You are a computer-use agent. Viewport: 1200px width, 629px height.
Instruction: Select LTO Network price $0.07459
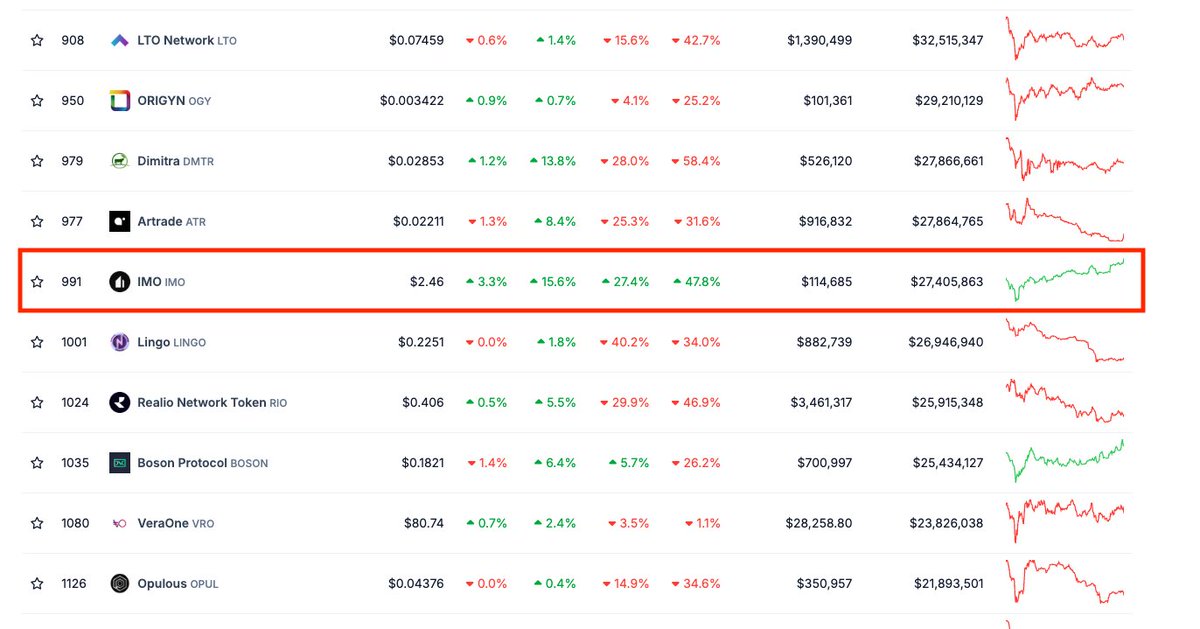pos(417,41)
